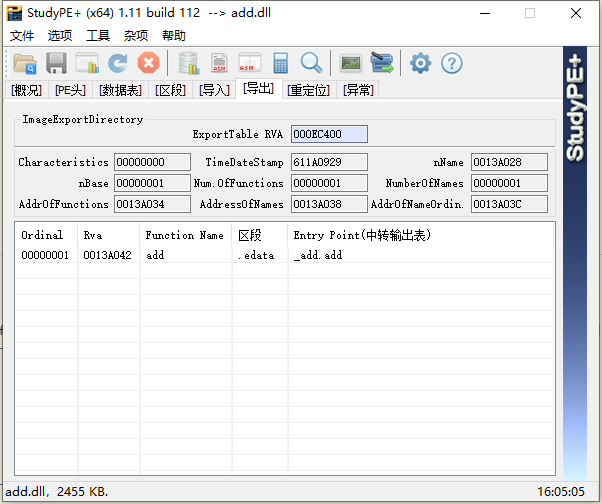Click the green graph monitor icon
This screenshot has width=602, height=504.
(x=351, y=63)
